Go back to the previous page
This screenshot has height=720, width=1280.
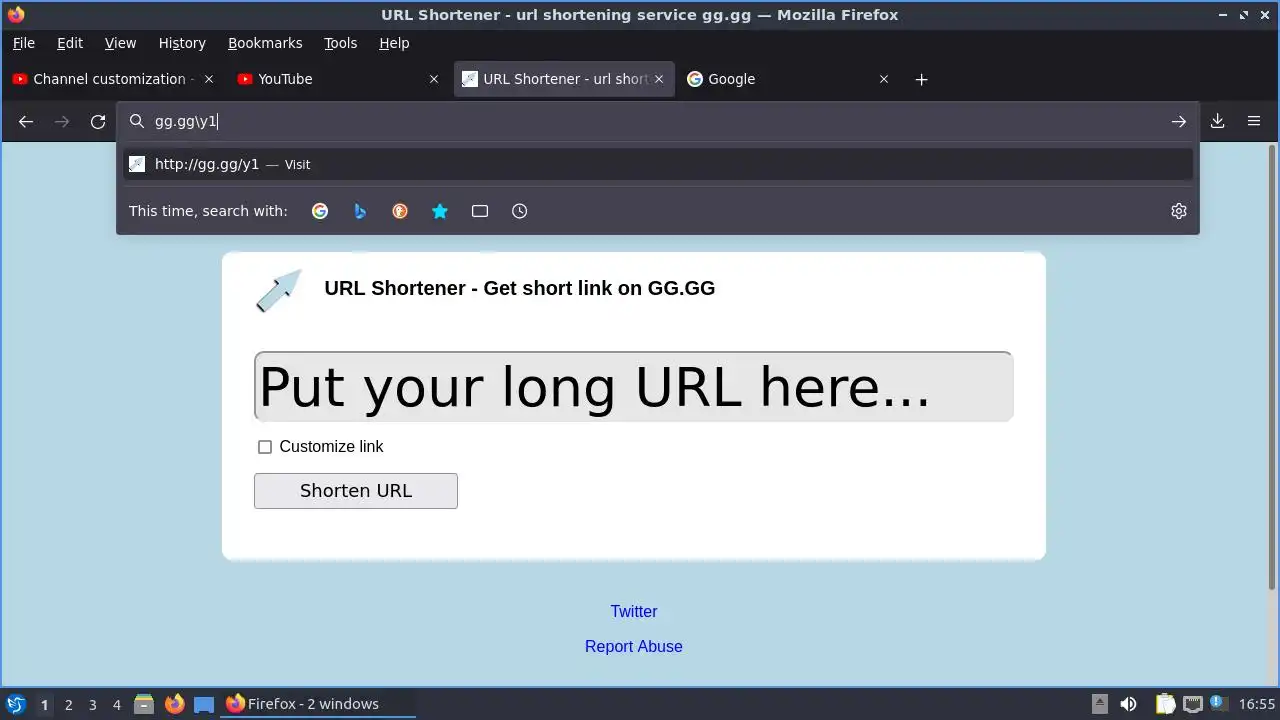26,121
